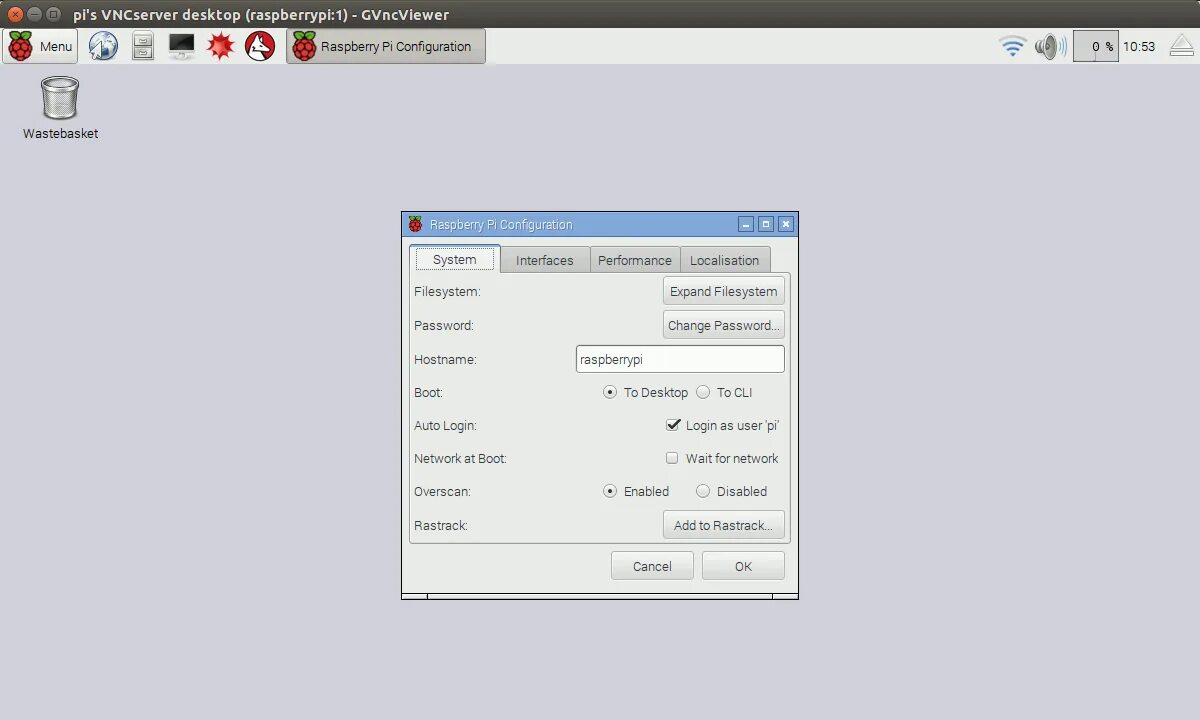This screenshot has width=1200, height=720.
Task: Click the clock showing 10:53
Action: click(x=1139, y=46)
